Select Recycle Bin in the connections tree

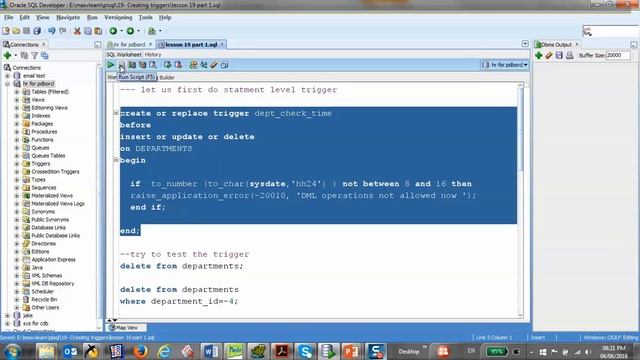click(44, 300)
